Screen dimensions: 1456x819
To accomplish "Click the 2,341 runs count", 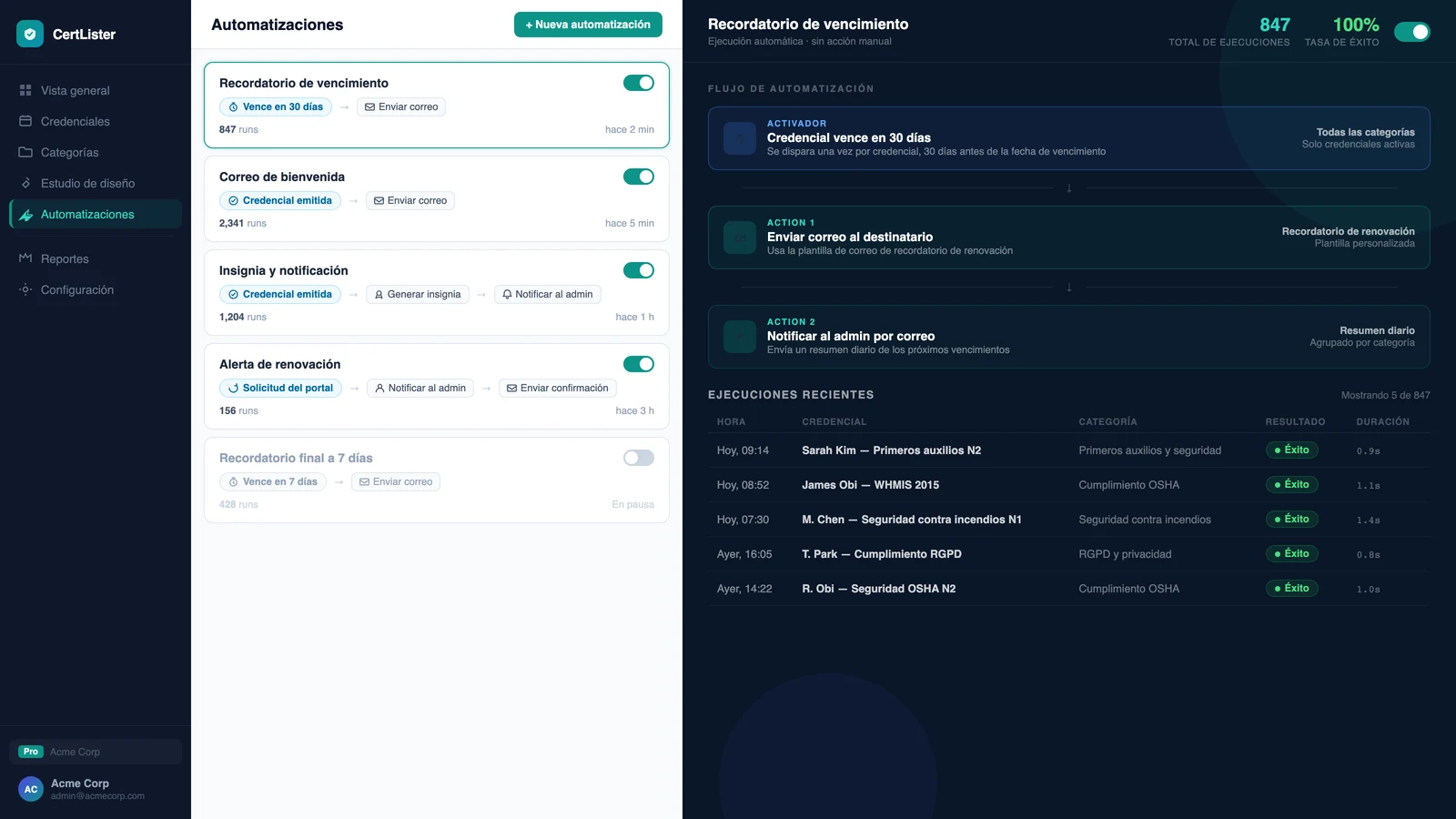I will pyautogui.click(x=243, y=224).
